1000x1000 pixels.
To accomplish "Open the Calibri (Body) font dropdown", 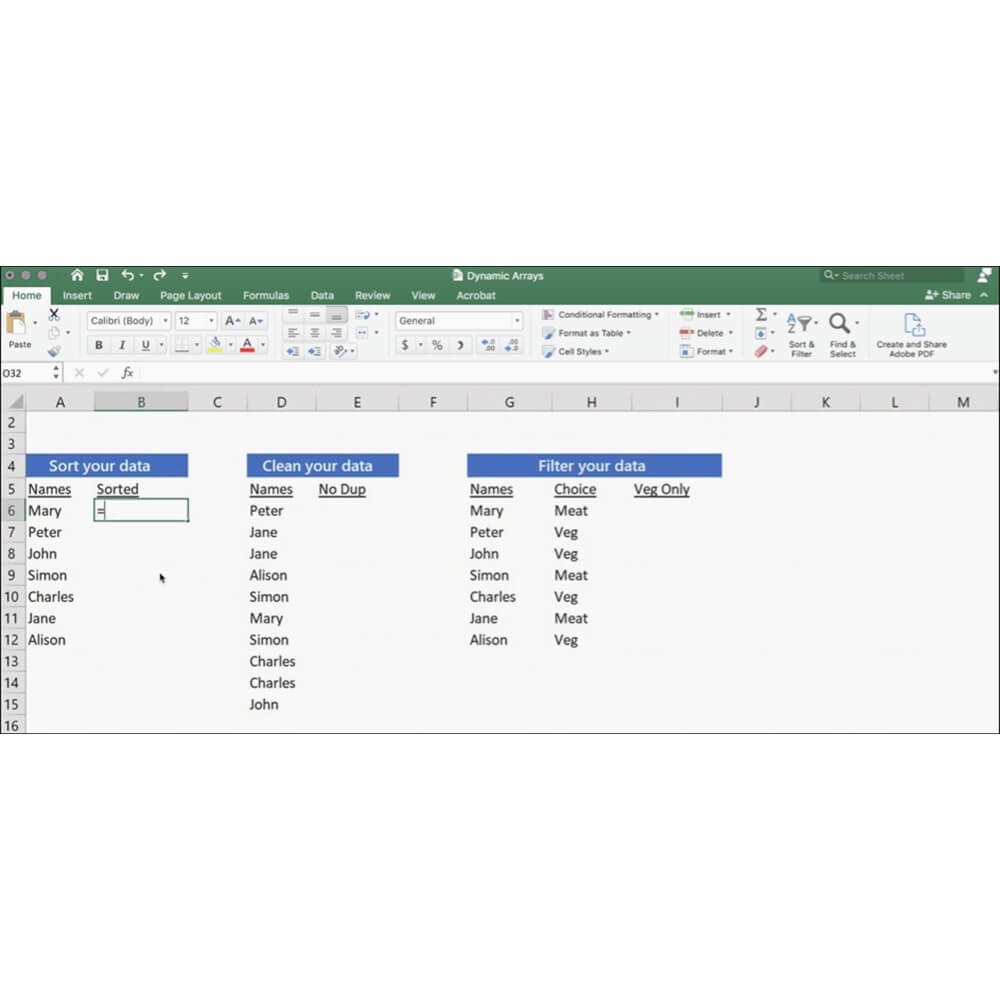I will pos(128,321).
